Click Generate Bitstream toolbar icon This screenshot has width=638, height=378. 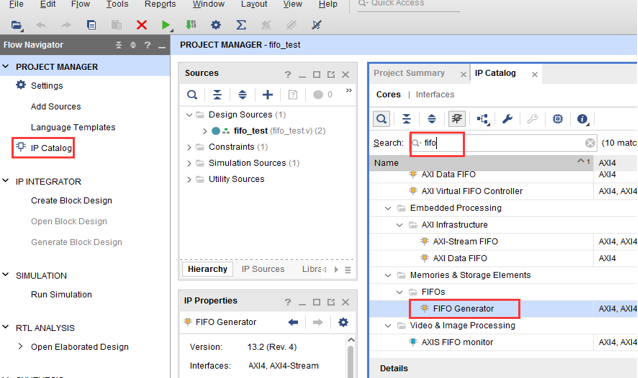pos(191,25)
